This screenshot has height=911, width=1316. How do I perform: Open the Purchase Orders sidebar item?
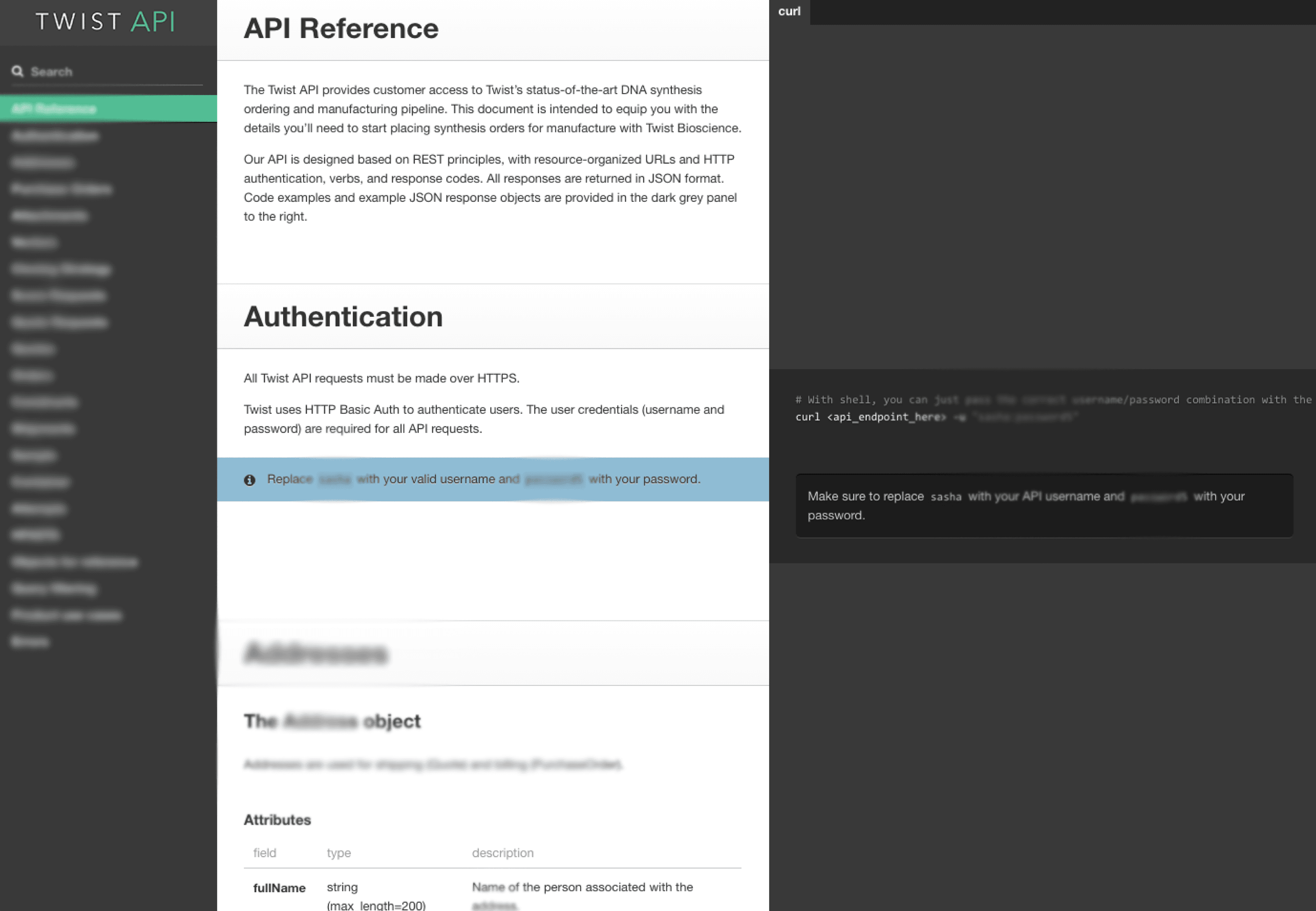point(61,189)
